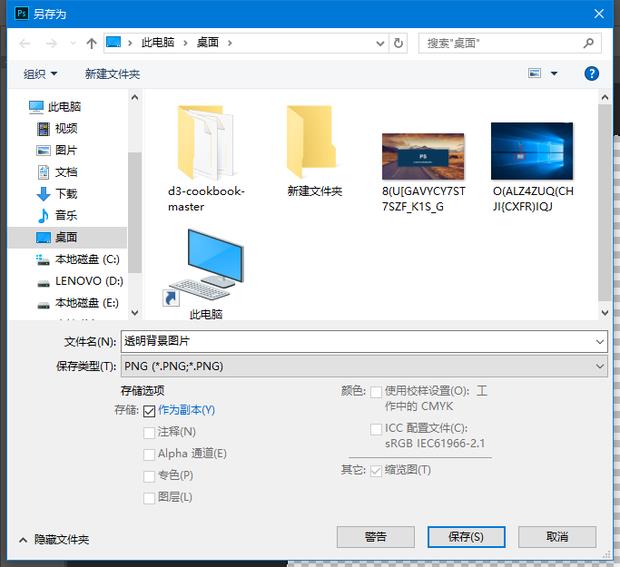Click 桌面 in the address breadcrumb
620x567 pixels.
(x=208, y=42)
